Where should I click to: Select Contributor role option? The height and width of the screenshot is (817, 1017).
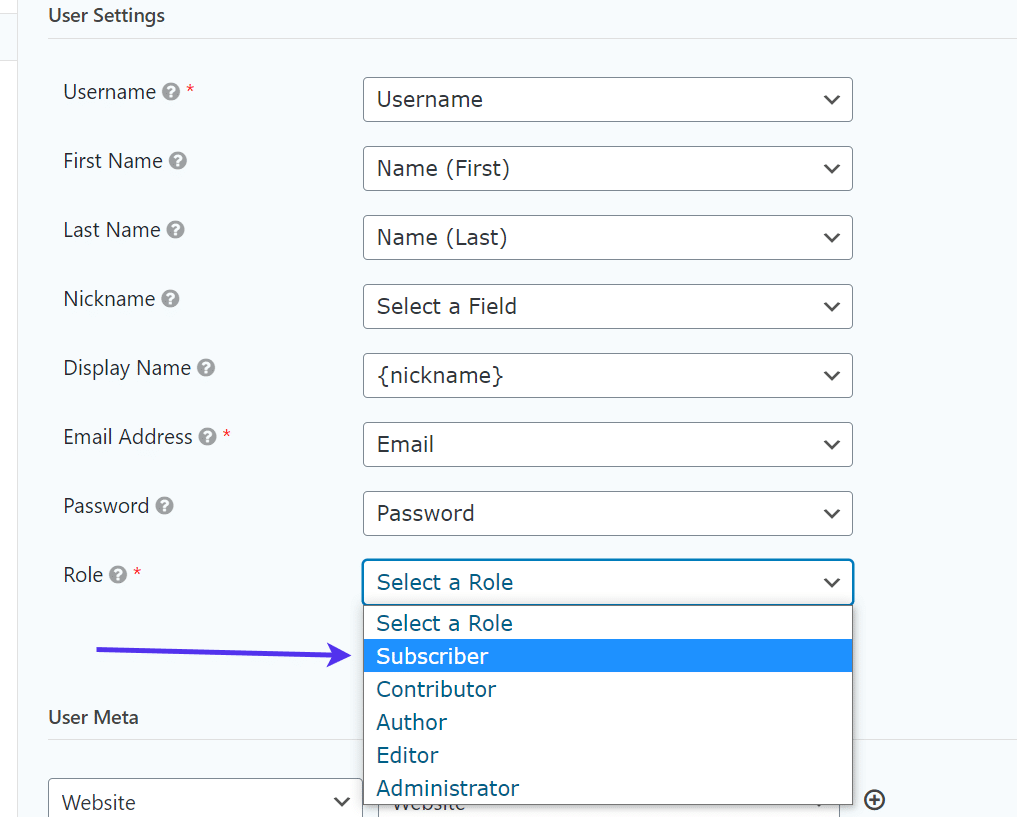point(607,689)
